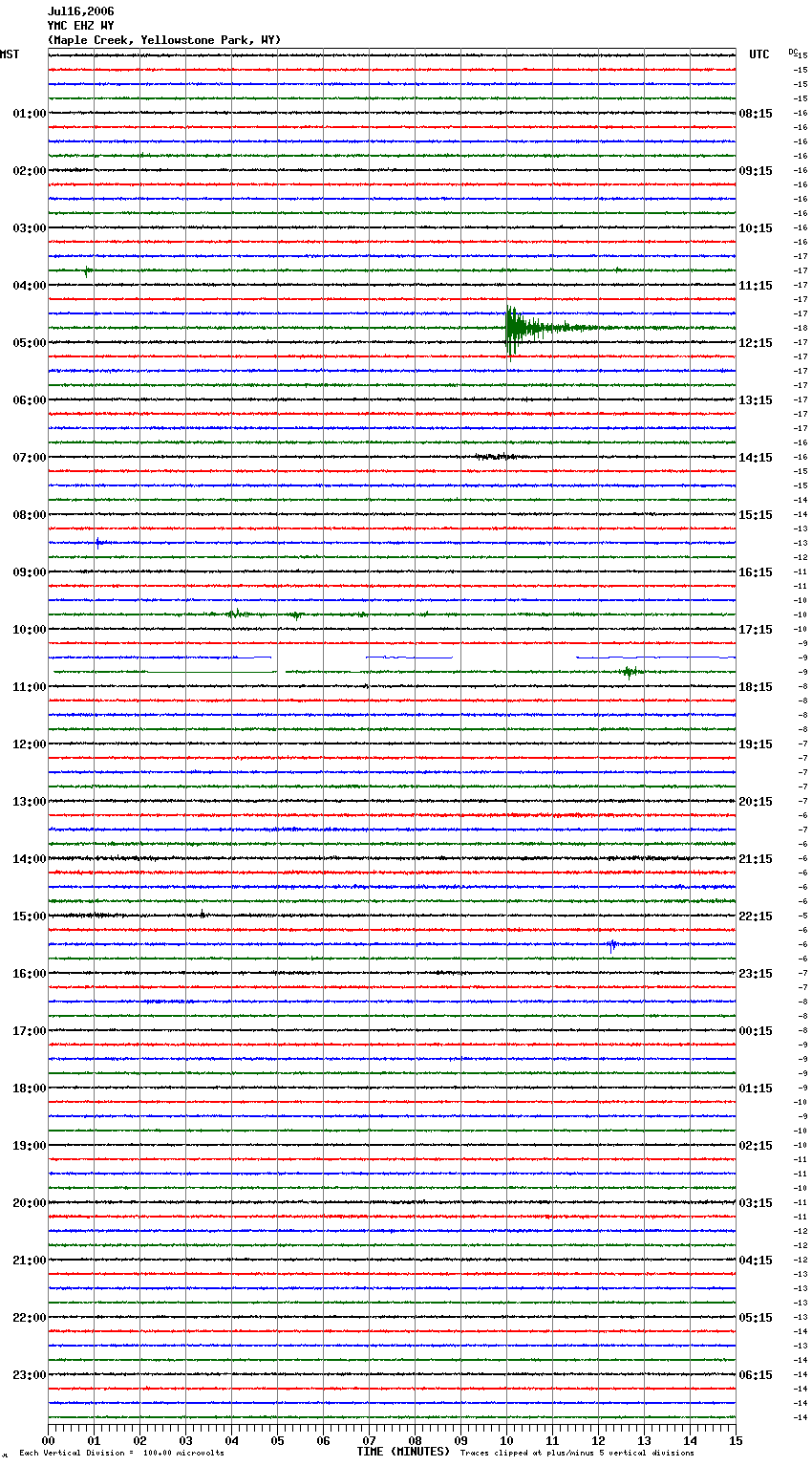Select the 01:00 MST time label
This screenshot has height=1466, width=812.
coord(30,114)
